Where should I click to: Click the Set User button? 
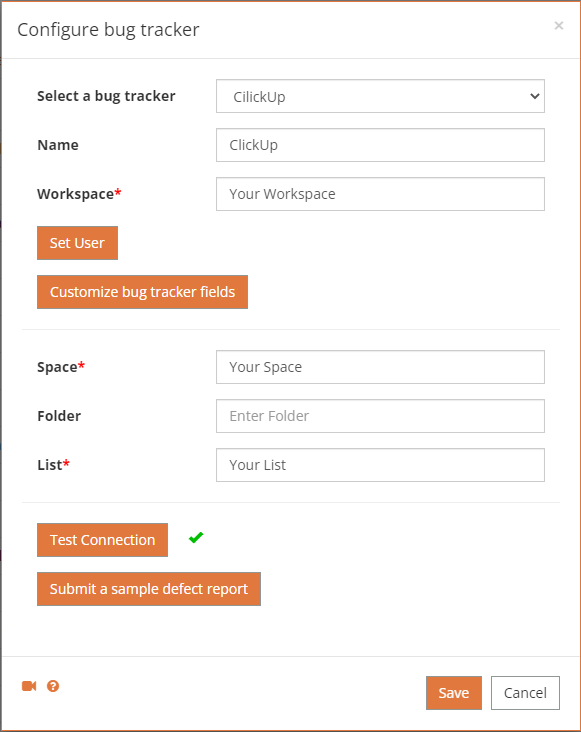coord(77,243)
